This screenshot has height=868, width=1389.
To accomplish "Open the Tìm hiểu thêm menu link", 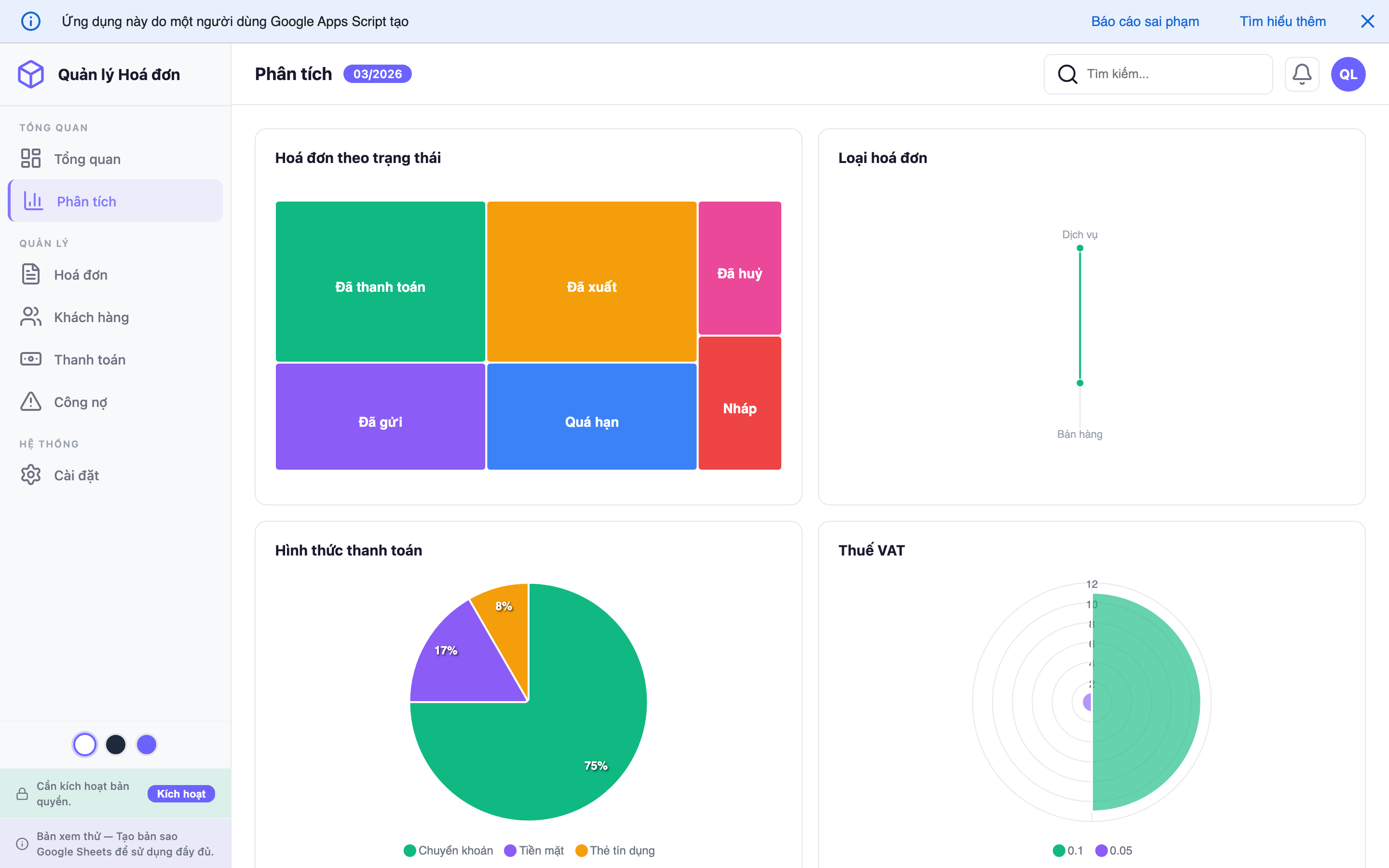I will [1282, 21].
